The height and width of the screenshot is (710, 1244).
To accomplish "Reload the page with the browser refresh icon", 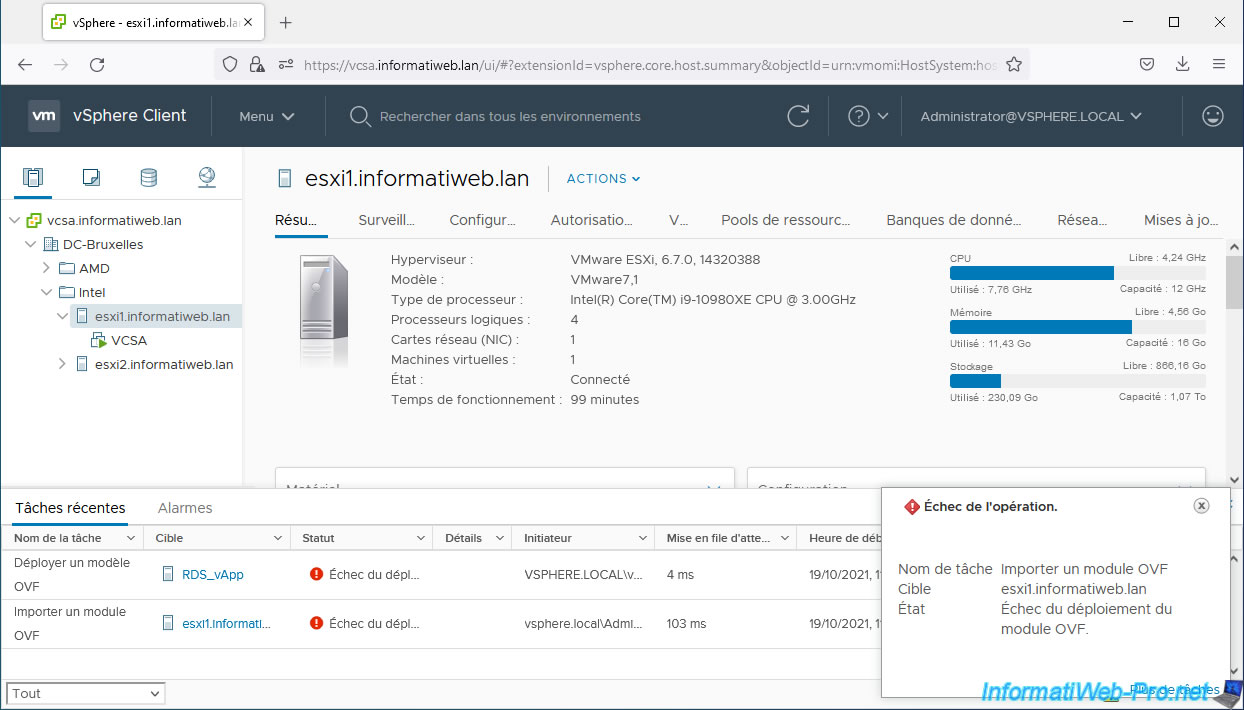I will click(x=97, y=64).
